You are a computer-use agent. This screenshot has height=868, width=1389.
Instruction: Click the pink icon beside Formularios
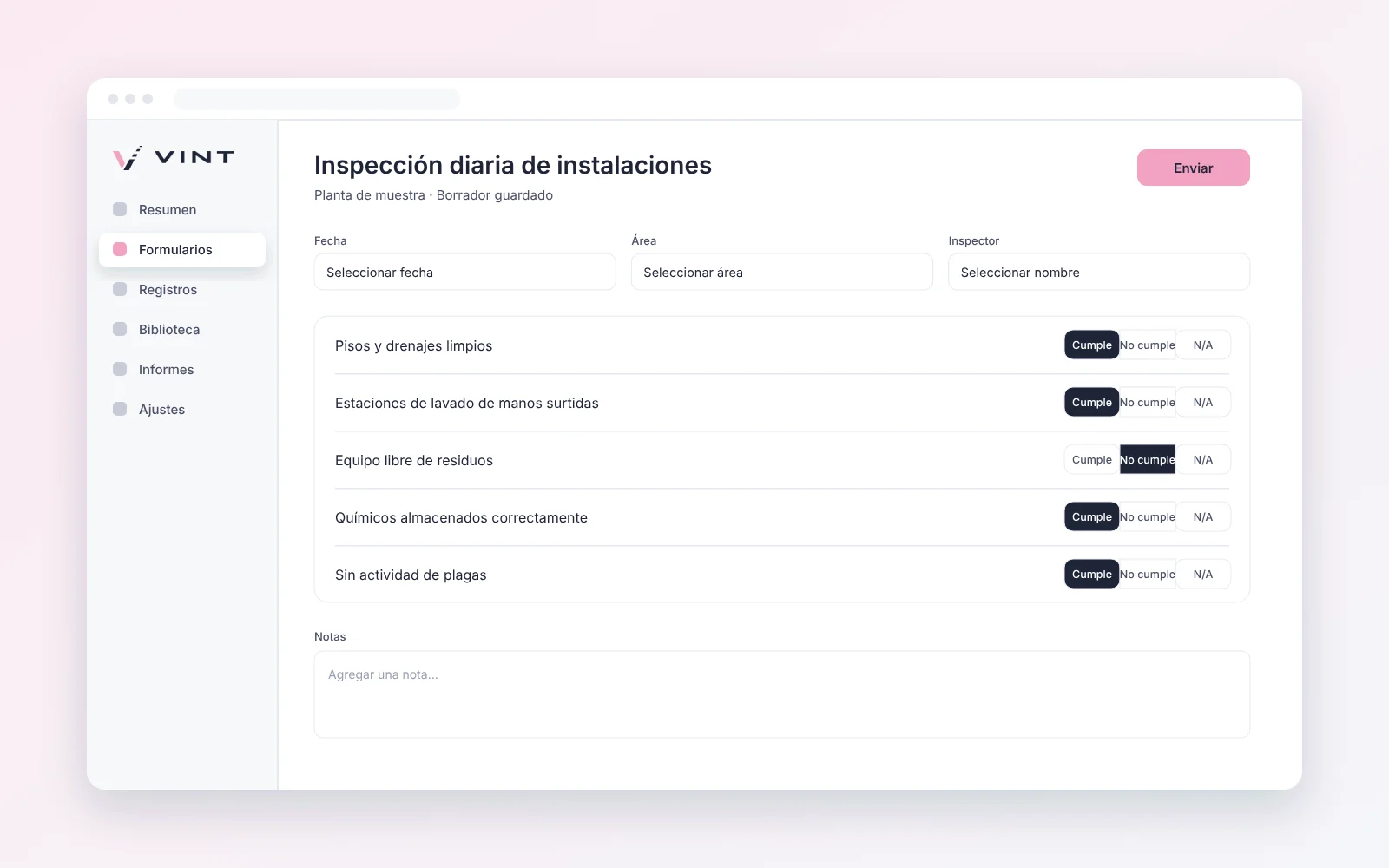120,249
